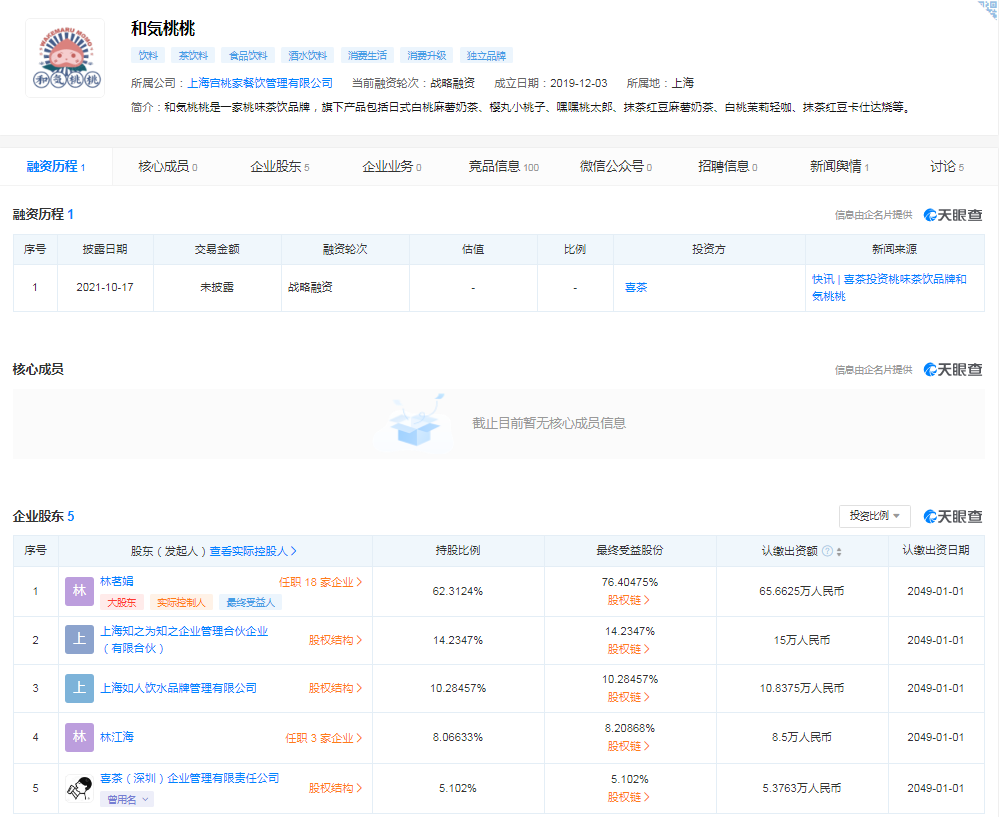Sort shareholders by 认缴出资额 using sort arrows
The width and height of the screenshot is (999, 817).
(839, 552)
